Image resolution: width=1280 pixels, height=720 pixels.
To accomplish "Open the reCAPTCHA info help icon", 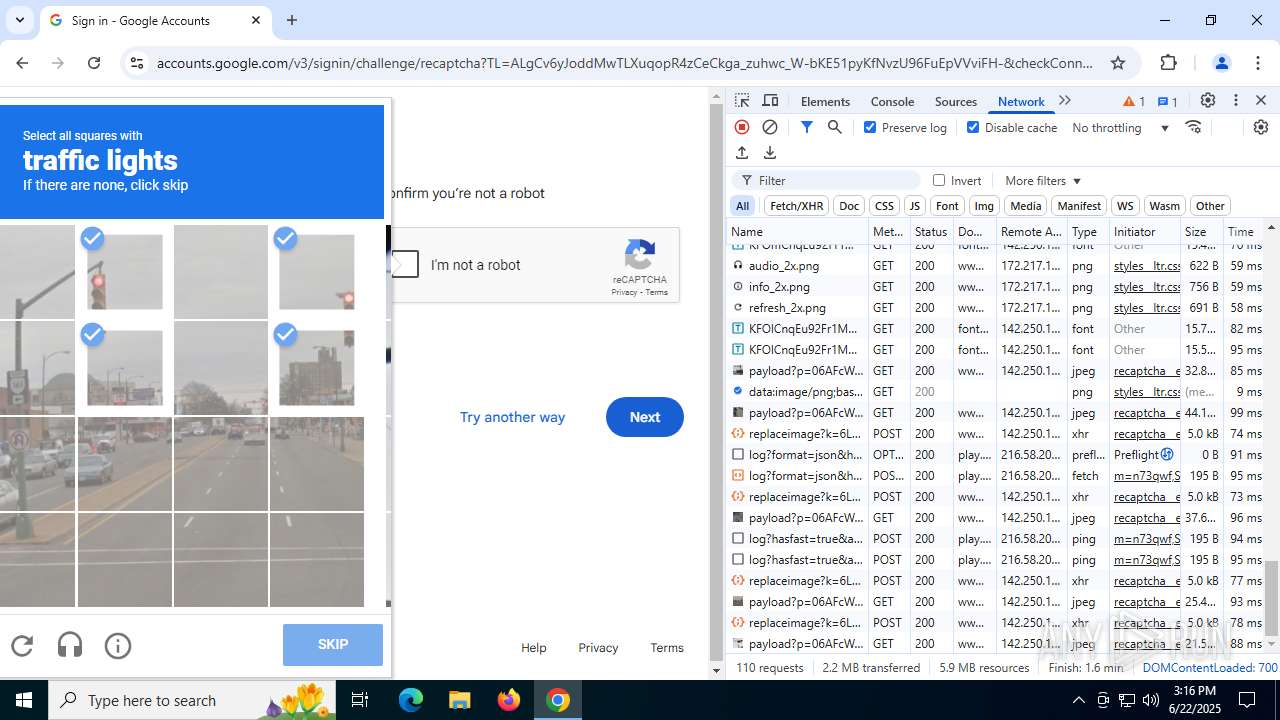I will [x=118, y=646].
